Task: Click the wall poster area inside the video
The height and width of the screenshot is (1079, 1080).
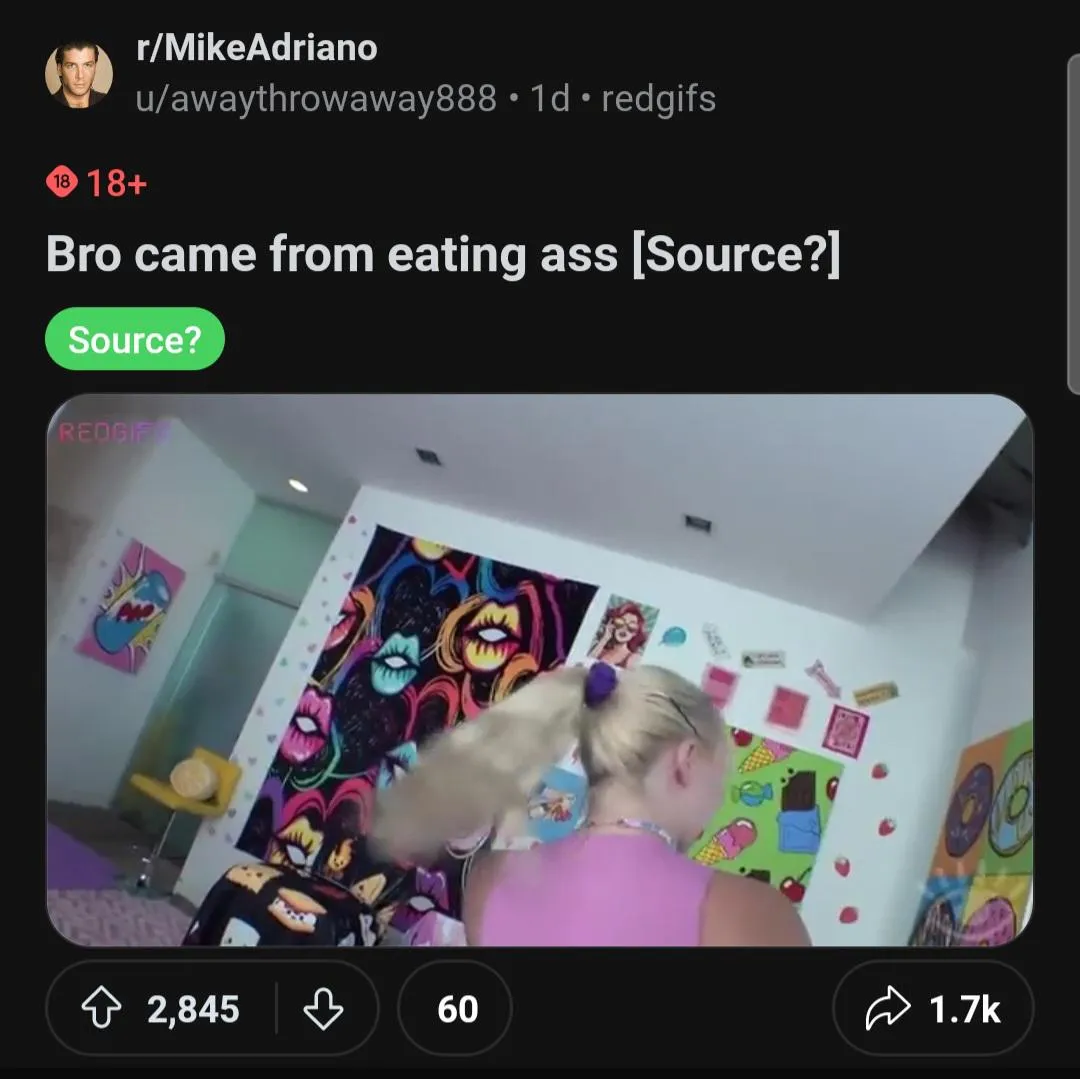Action: [420, 660]
